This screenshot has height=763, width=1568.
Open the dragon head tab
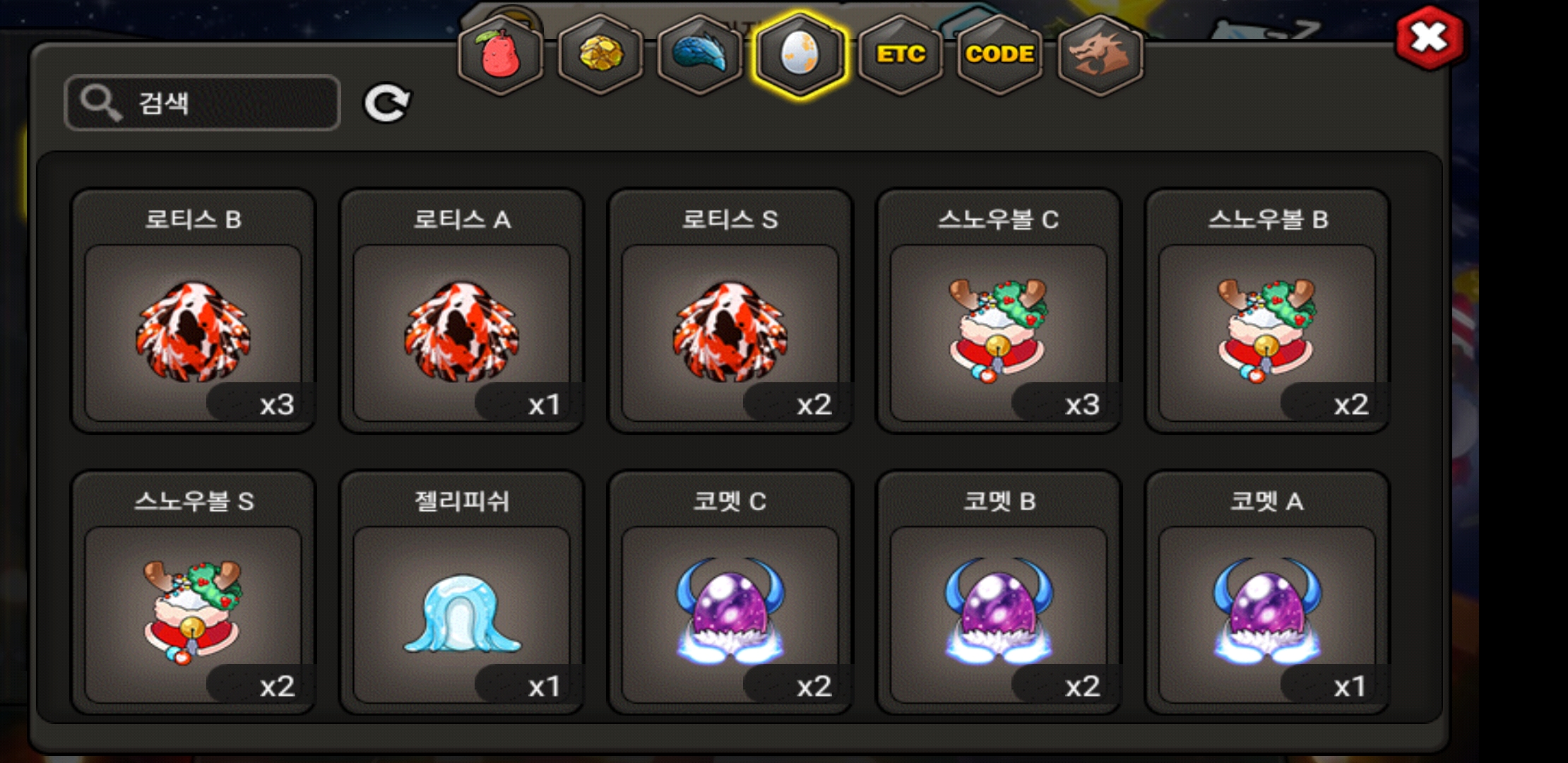click(x=1100, y=55)
